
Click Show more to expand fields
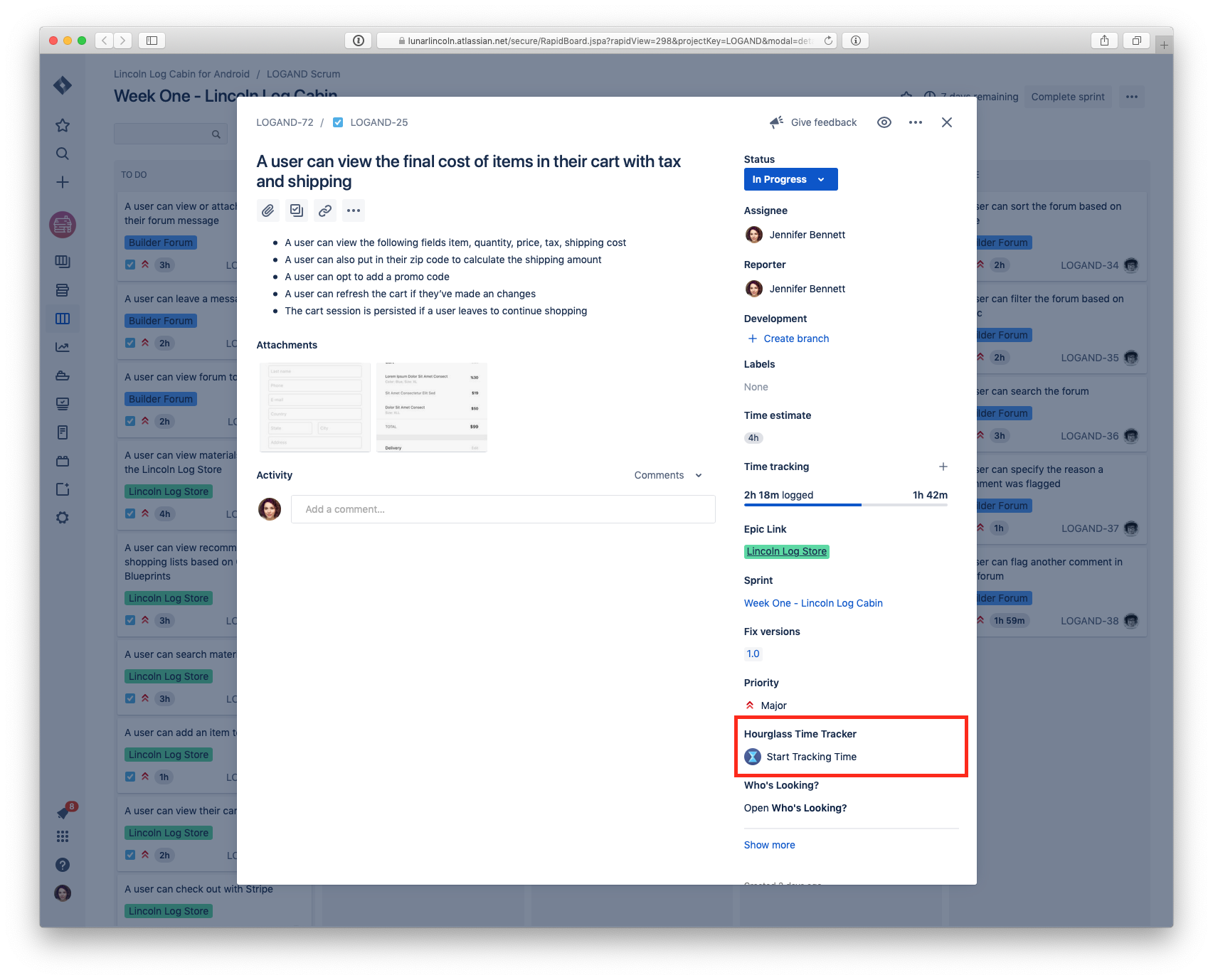click(x=769, y=845)
